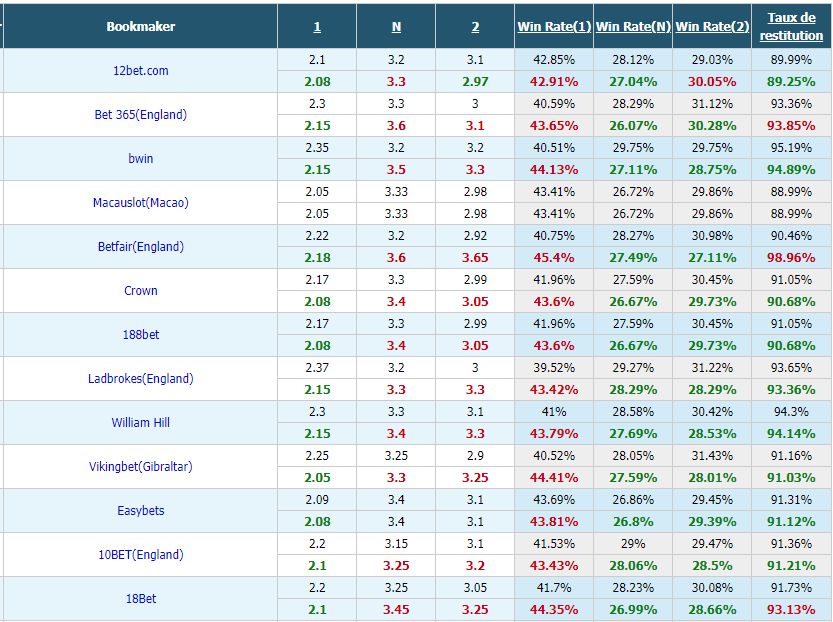The width and height of the screenshot is (833, 622).
Task: Select 18Bet win rate 44.35%
Action: coord(554,610)
